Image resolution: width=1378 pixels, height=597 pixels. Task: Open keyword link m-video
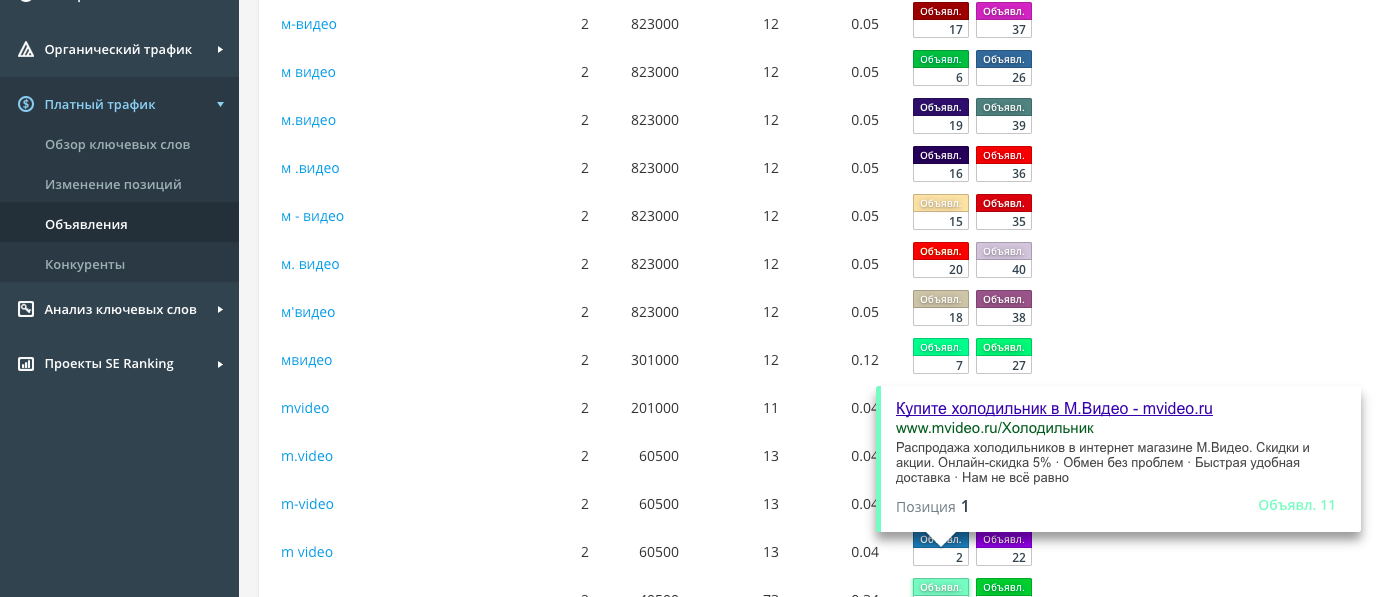(307, 504)
